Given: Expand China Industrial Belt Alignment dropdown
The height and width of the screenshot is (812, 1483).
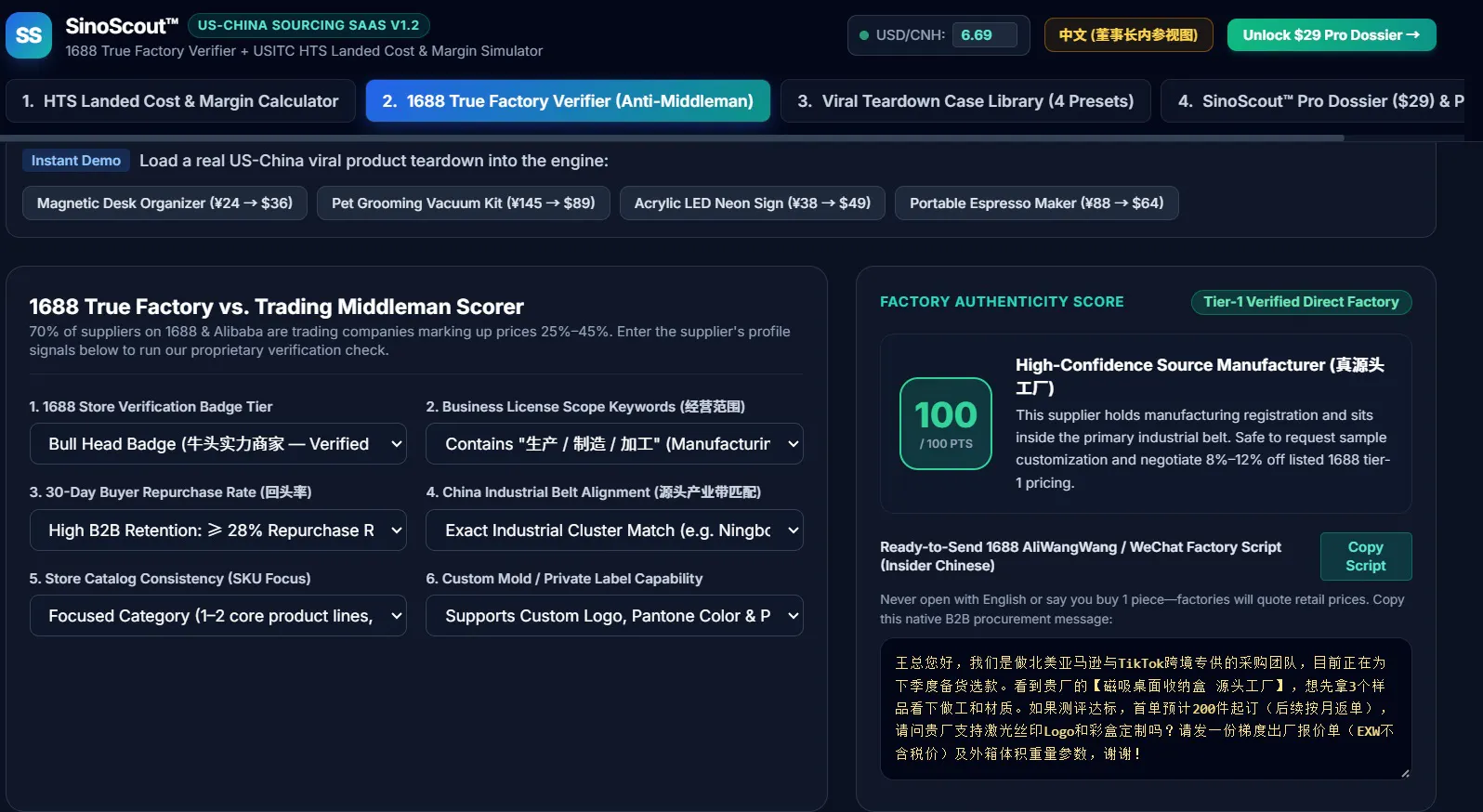Looking at the screenshot, I should click(614, 530).
